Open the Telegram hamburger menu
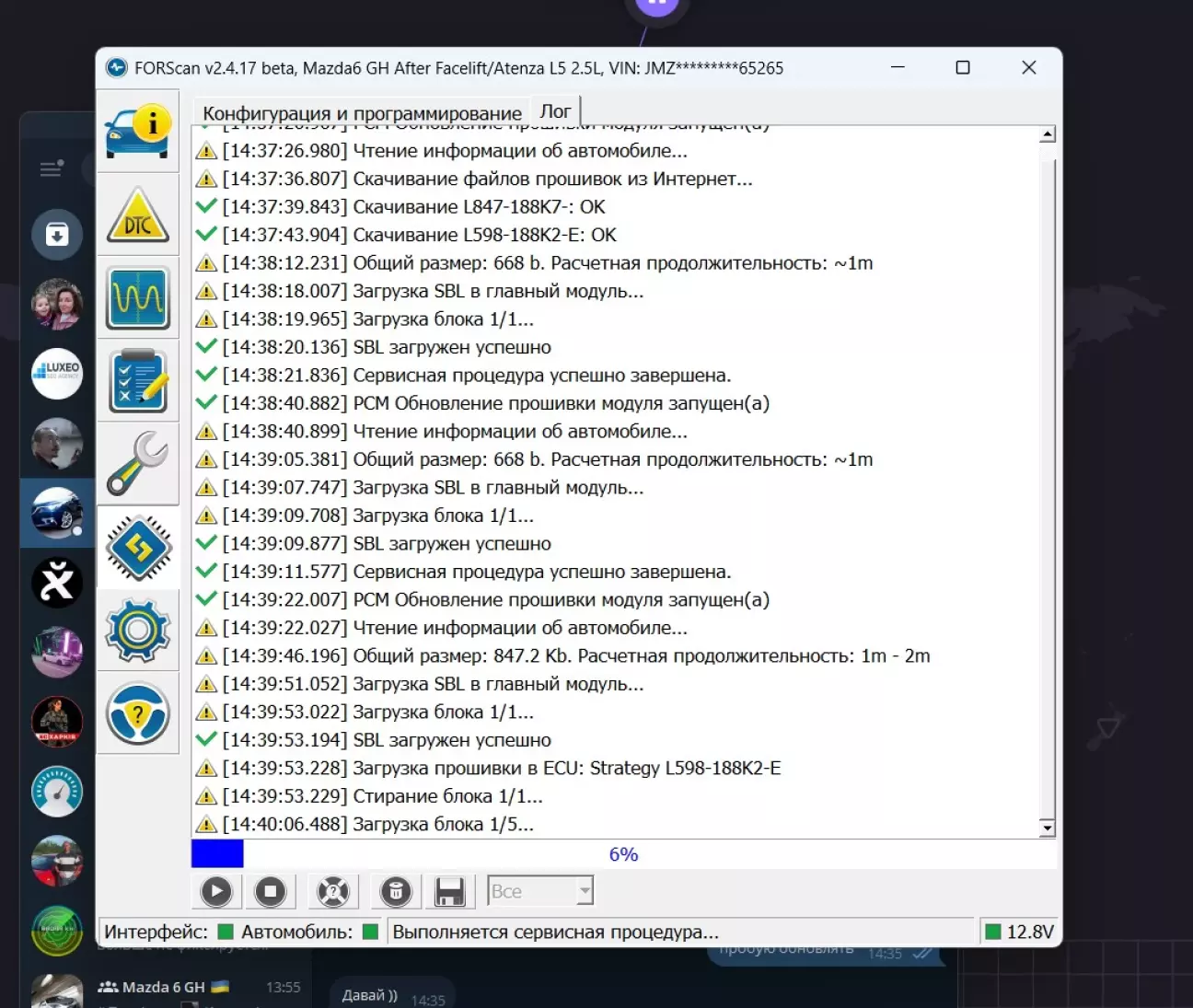The image size is (1193, 1008). [x=52, y=168]
